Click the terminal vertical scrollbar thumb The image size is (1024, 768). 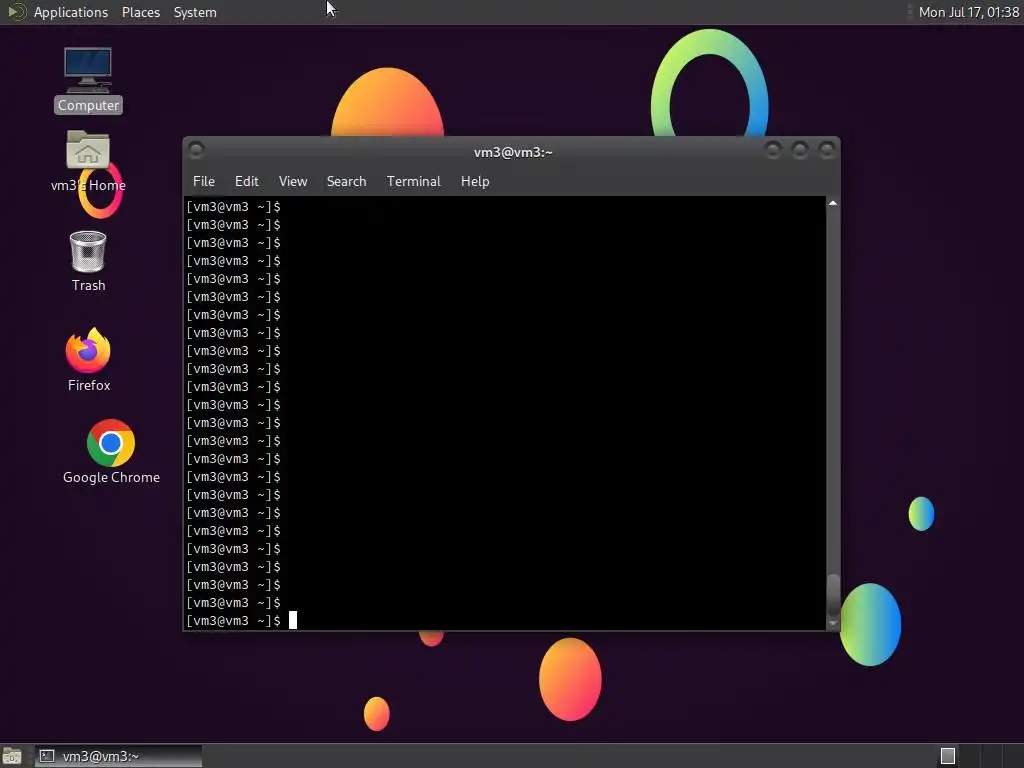coord(833,595)
